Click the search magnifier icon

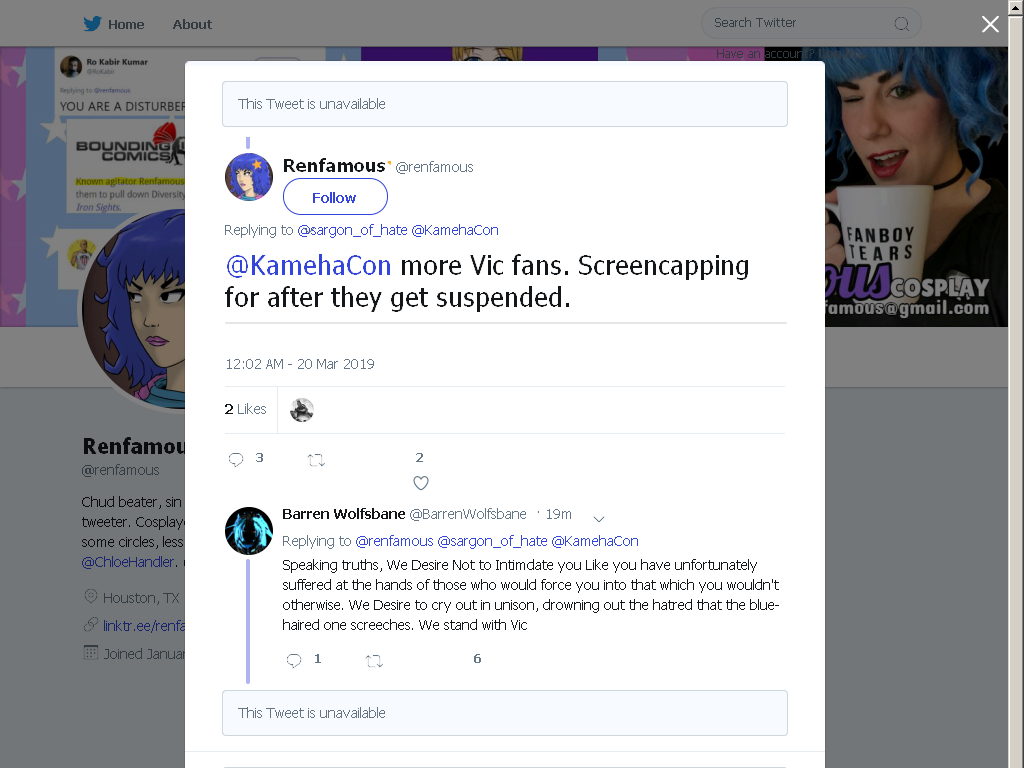[901, 24]
